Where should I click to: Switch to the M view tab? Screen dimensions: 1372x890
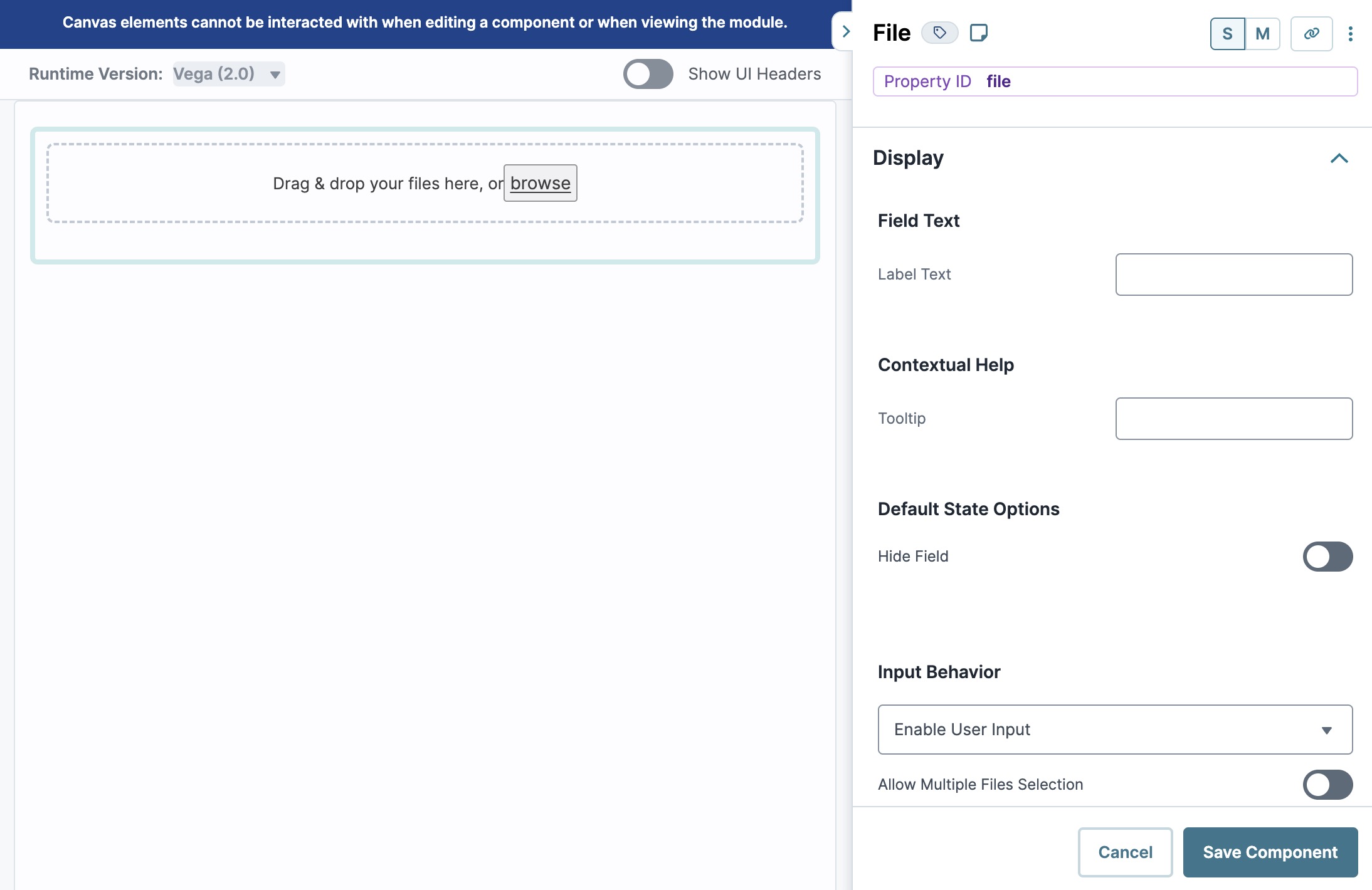1262,34
